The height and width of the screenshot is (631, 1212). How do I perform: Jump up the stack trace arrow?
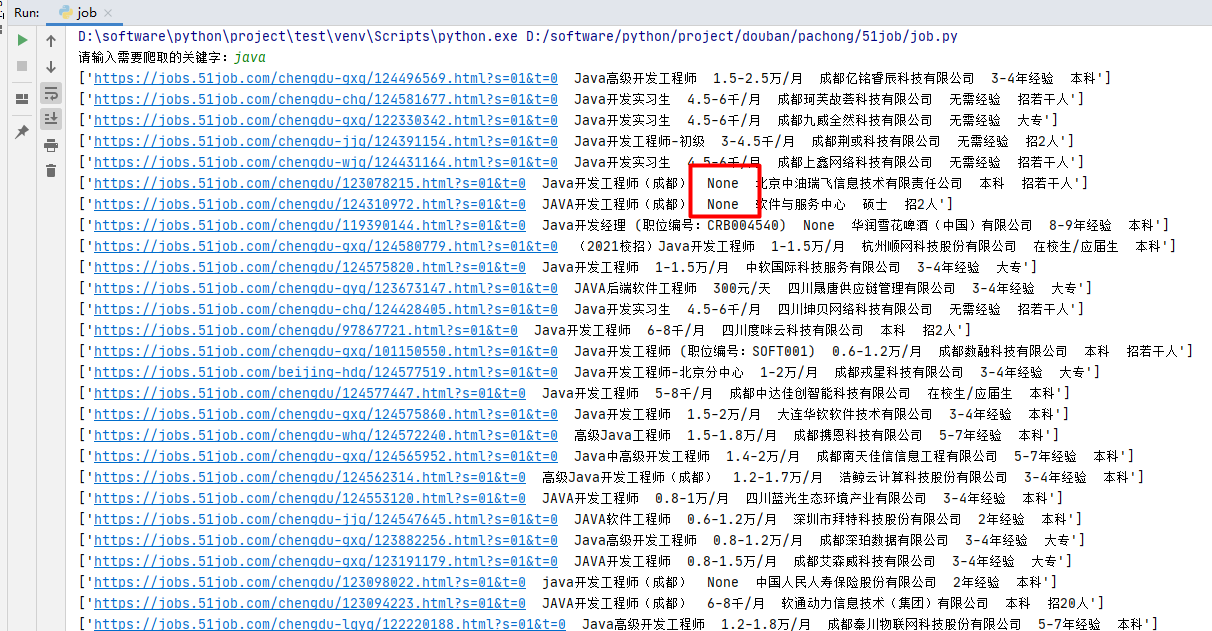[x=51, y=41]
